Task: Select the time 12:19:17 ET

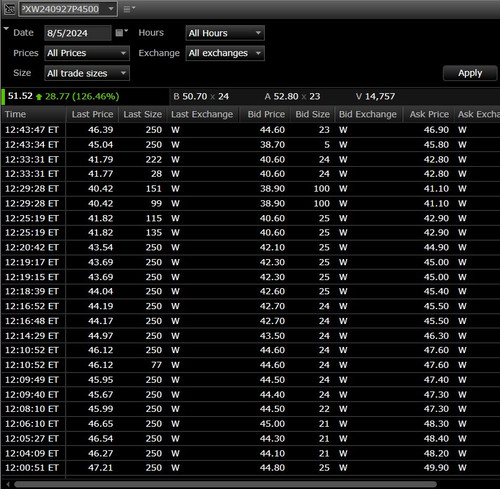Action: tap(32, 262)
